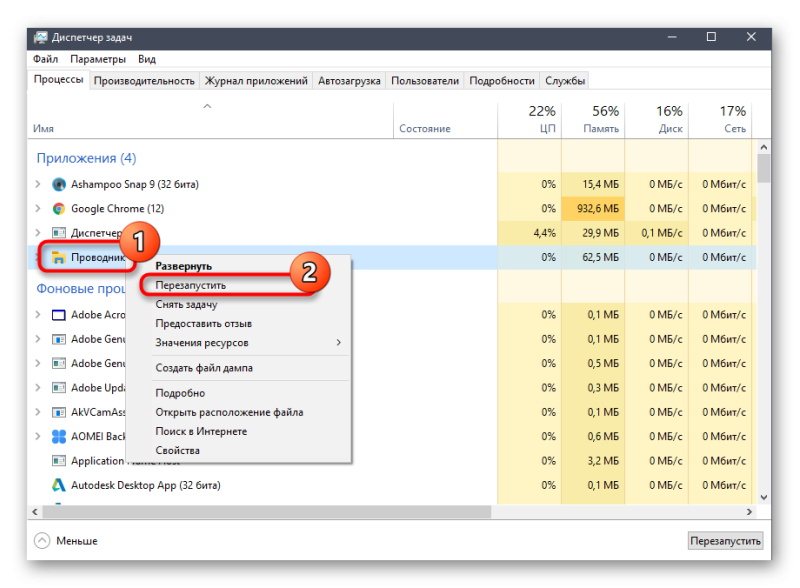Click the Adobe Update process icon
Image resolution: width=800 pixels, height=588 pixels.
click(x=59, y=388)
